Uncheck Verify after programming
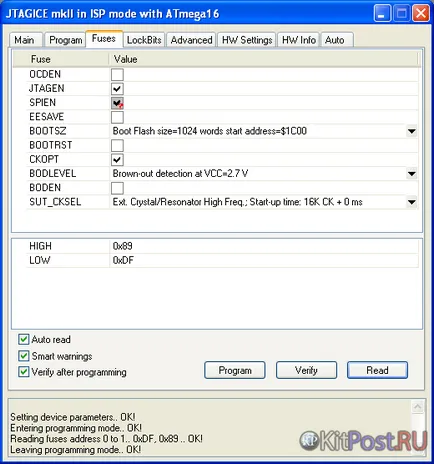 (24, 372)
